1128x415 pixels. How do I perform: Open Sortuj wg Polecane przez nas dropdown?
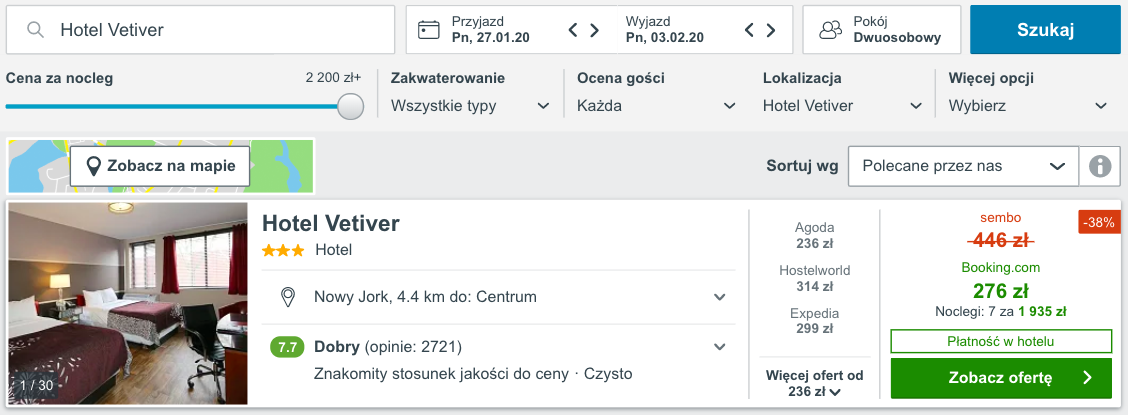click(x=964, y=166)
